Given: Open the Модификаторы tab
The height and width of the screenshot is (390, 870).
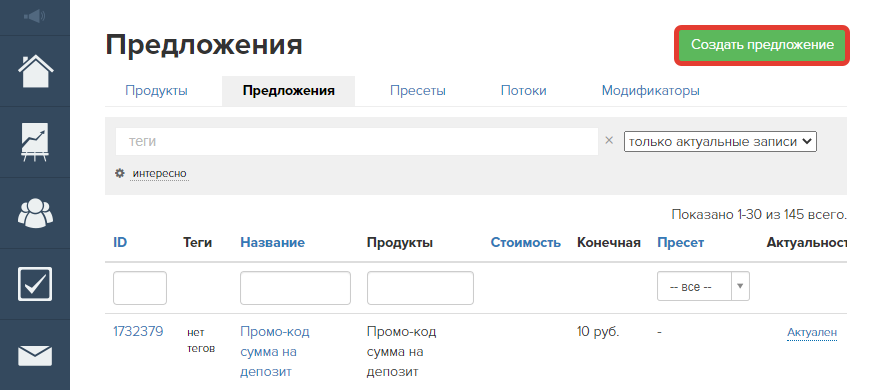Looking at the screenshot, I should (x=650, y=90).
